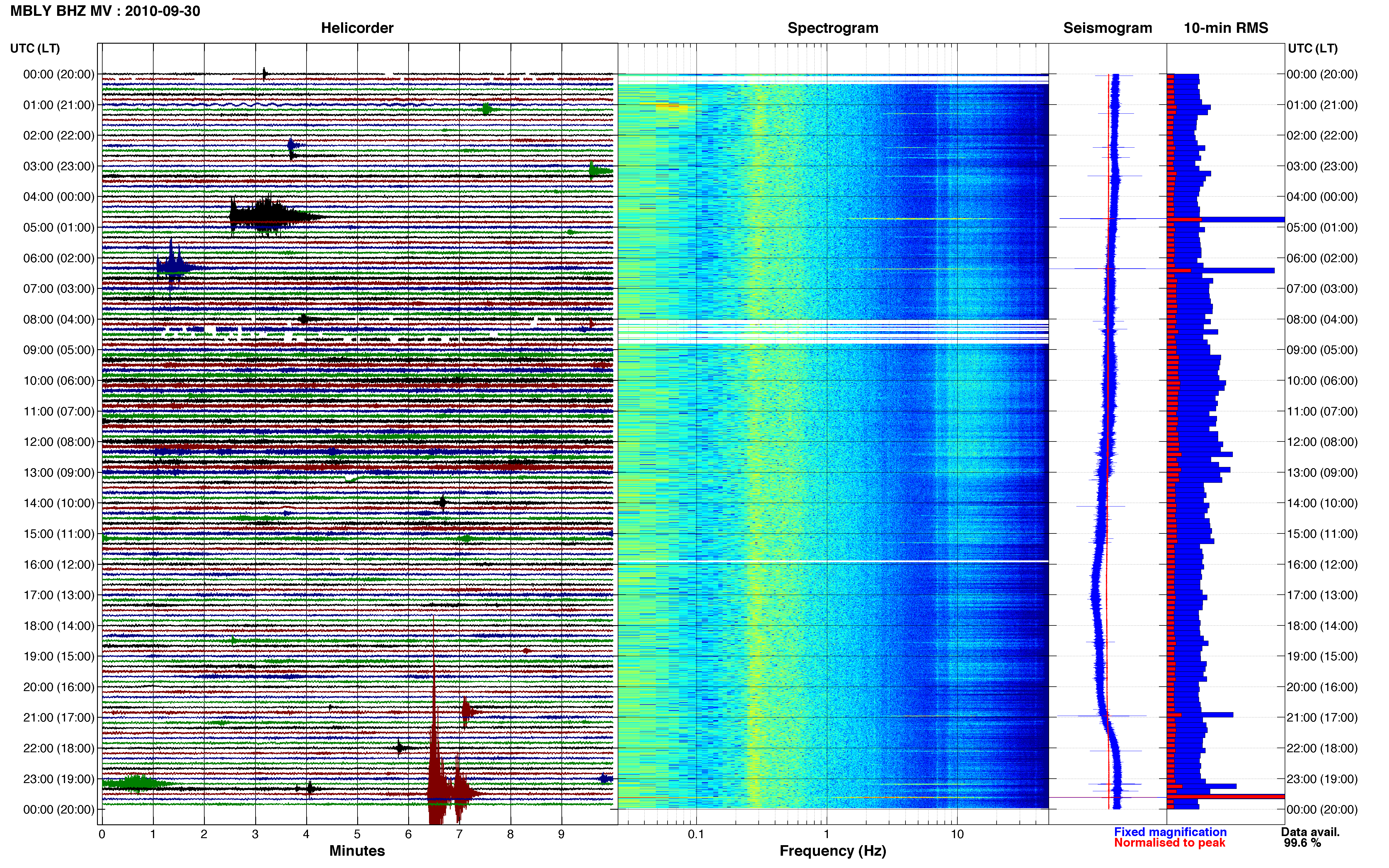Click the 'Data avail.' label

[x=1310, y=832]
